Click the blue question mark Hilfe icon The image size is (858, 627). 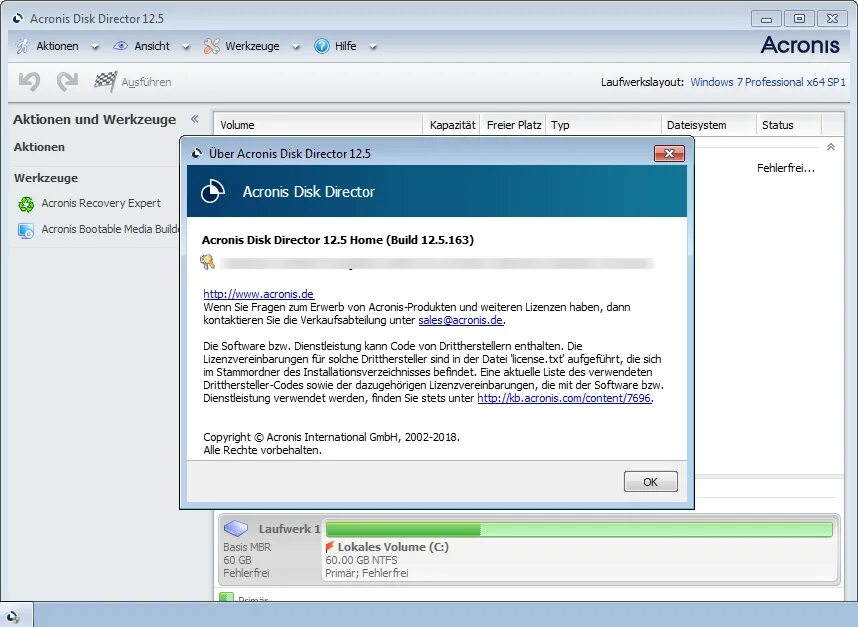(322, 46)
